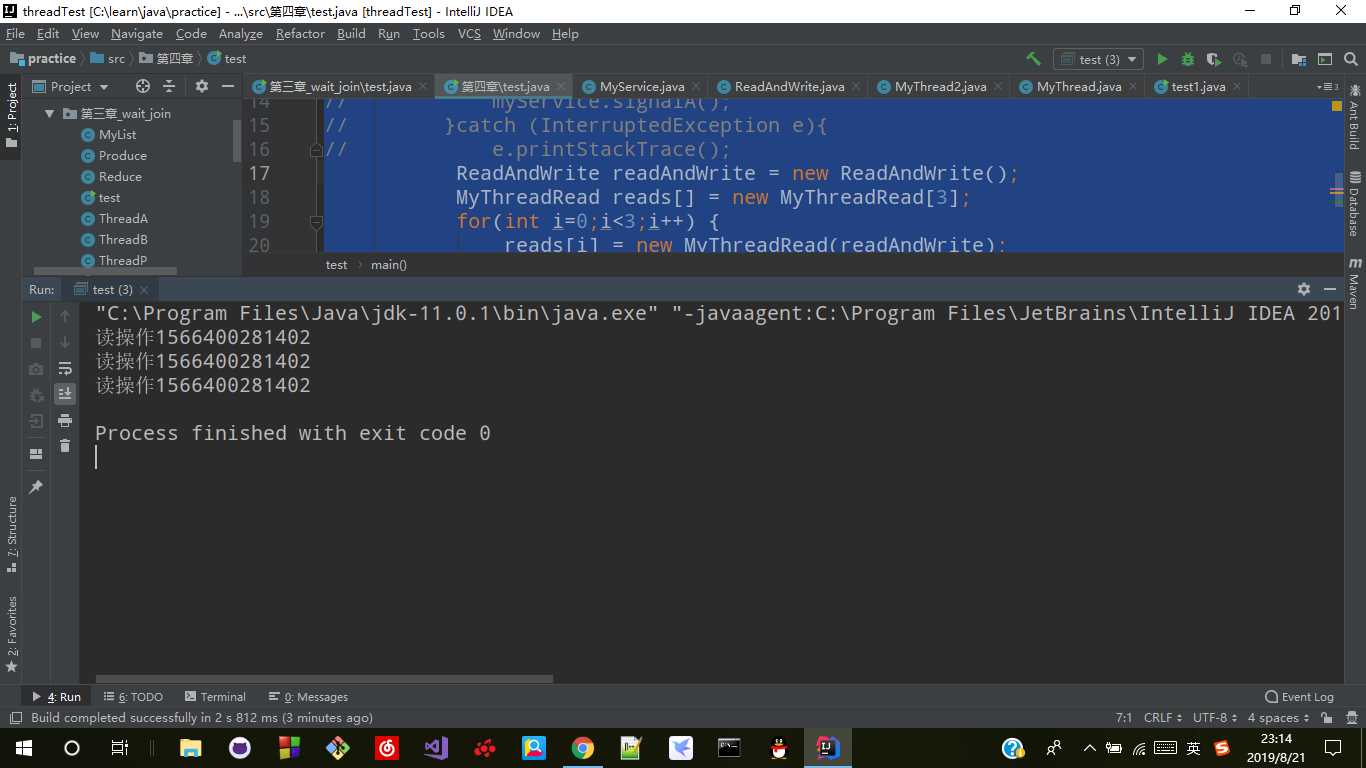The height and width of the screenshot is (768, 1366).
Task: Pin the Run tab
Action: [36, 487]
